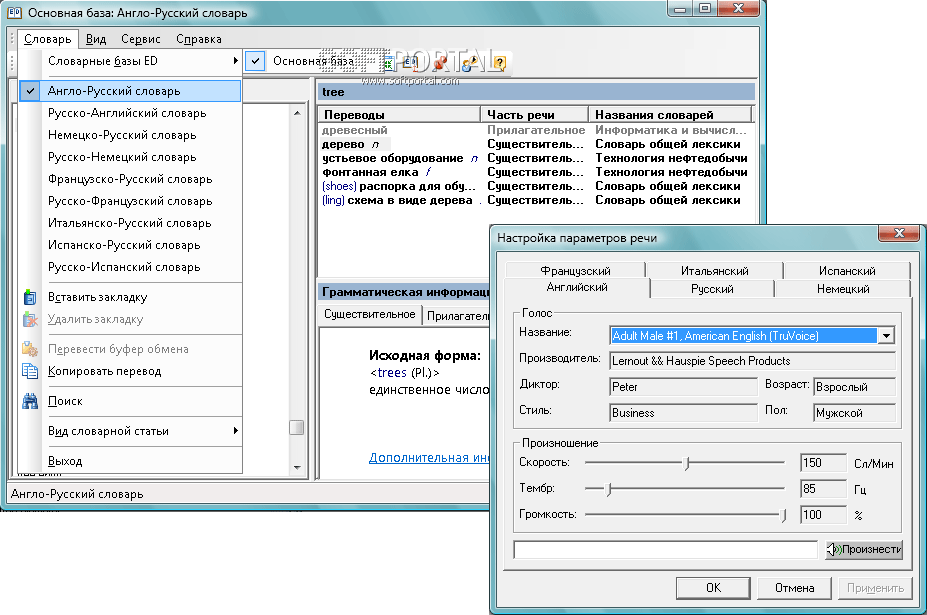Select the дерево translation row
This screenshot has height=615, width=927.
536,144
